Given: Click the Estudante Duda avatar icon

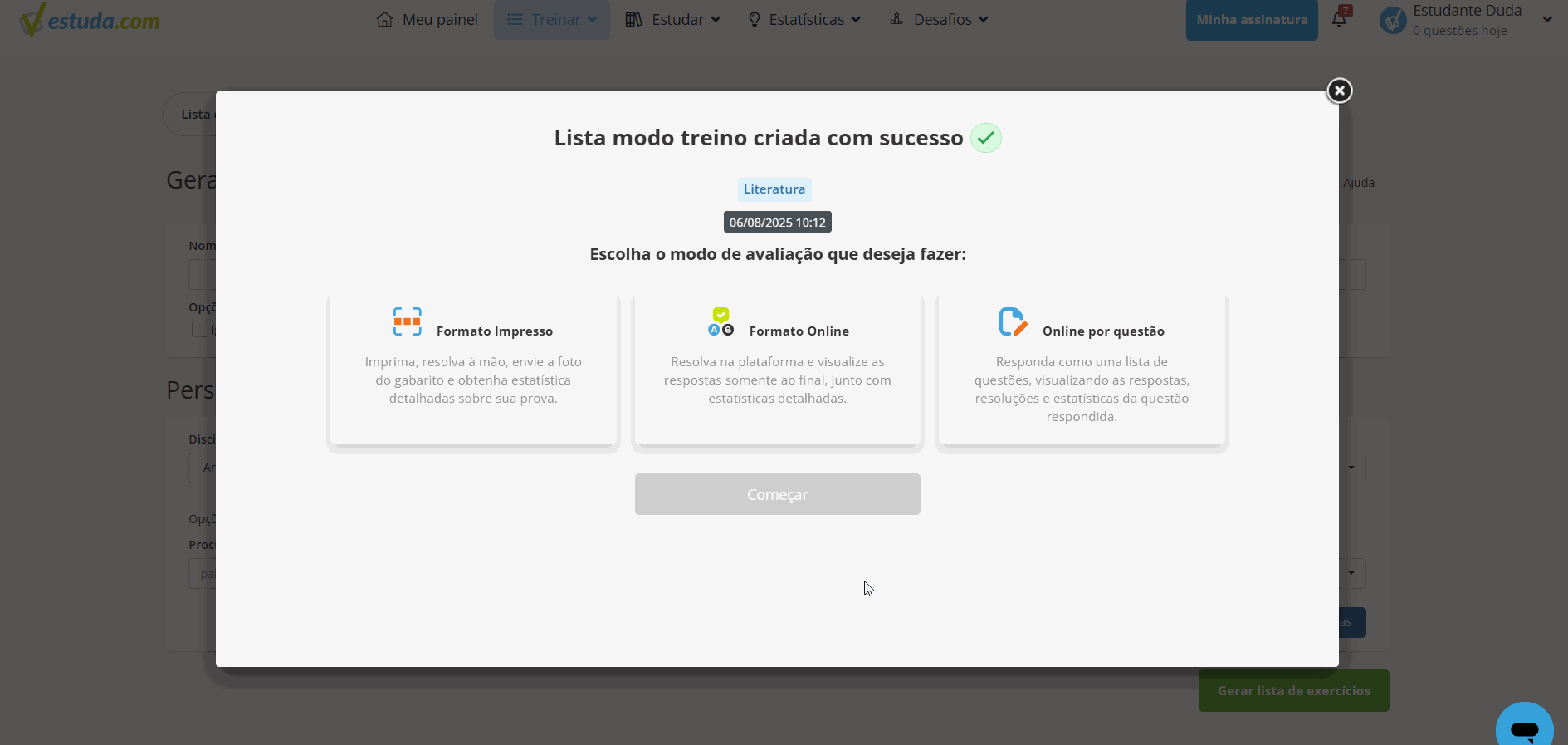Looking at the screenshot, I should pyautogui.click(x=1393, y=20).
